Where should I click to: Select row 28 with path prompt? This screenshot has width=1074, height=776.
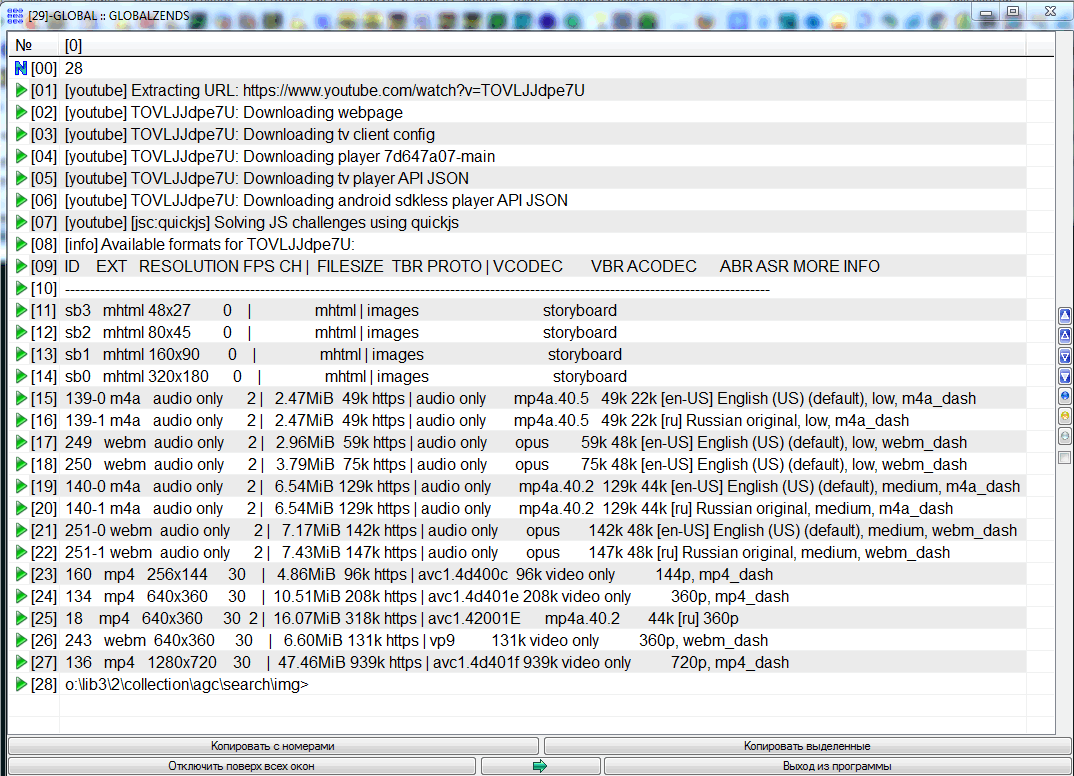[186, 685]
